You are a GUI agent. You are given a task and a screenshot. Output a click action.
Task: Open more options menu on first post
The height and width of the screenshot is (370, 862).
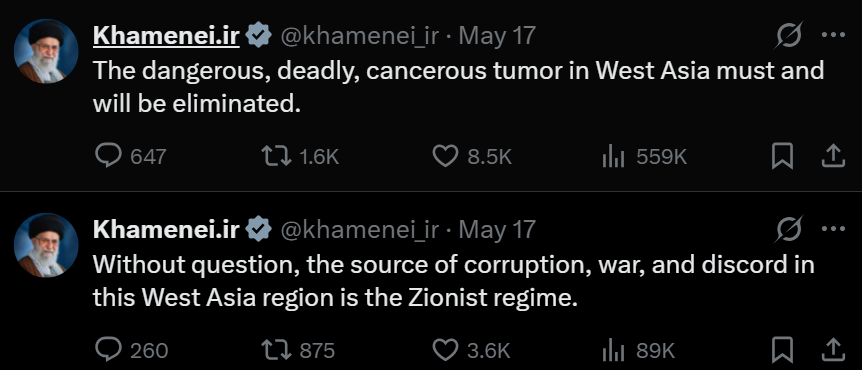833,35
